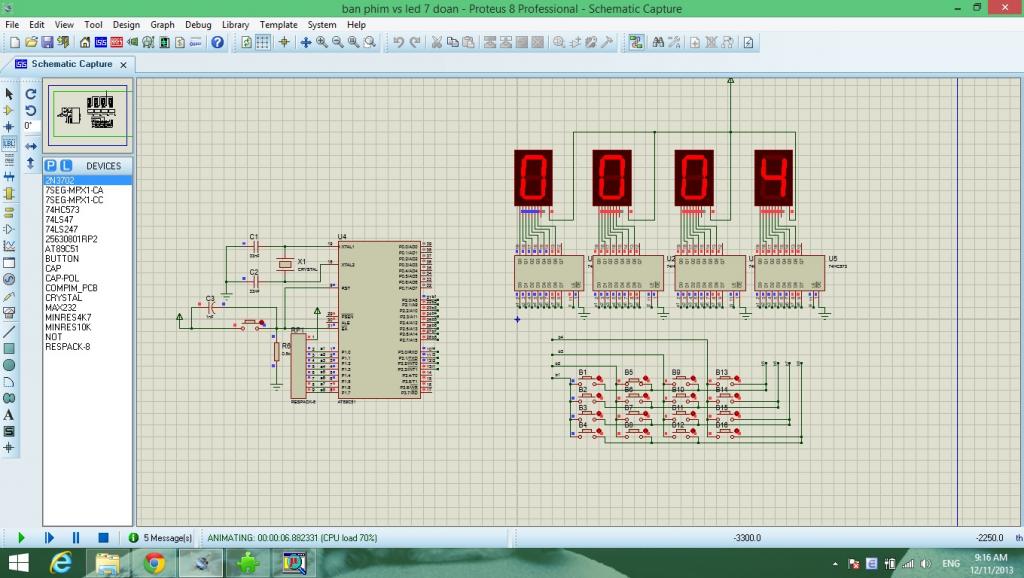
Task: Switch to the Schematic Capture tab
Action: pyautogui.click(x=71, y=64)
